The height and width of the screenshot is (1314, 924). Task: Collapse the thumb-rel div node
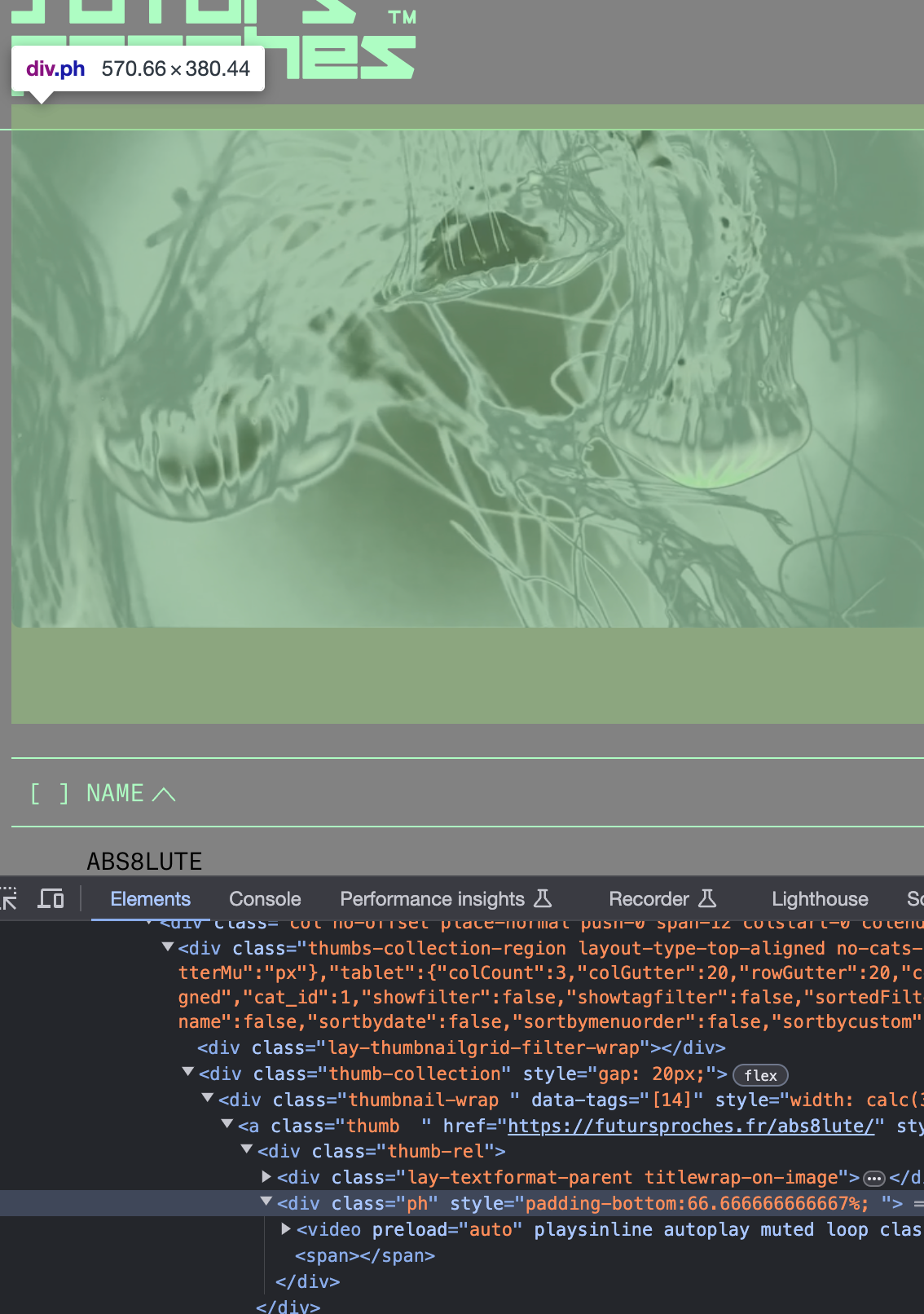[247, 1150]
